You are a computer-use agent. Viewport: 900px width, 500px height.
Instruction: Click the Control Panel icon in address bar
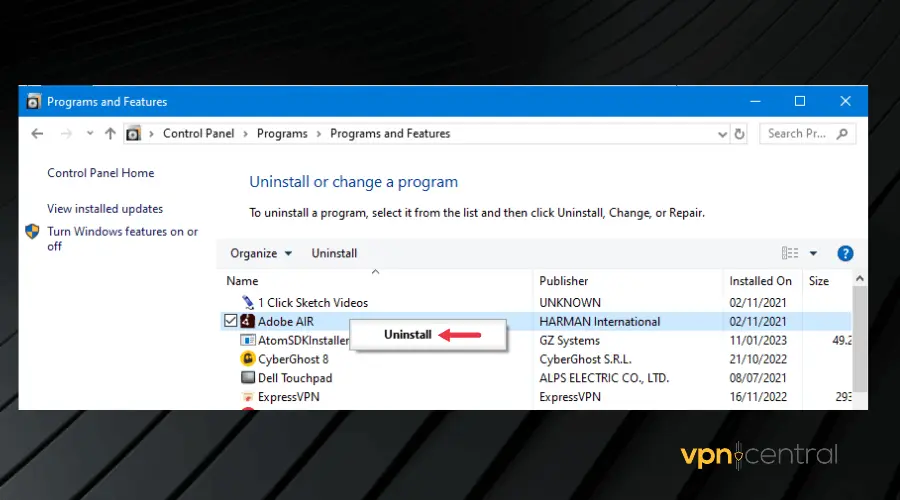[x=133, y=134]
